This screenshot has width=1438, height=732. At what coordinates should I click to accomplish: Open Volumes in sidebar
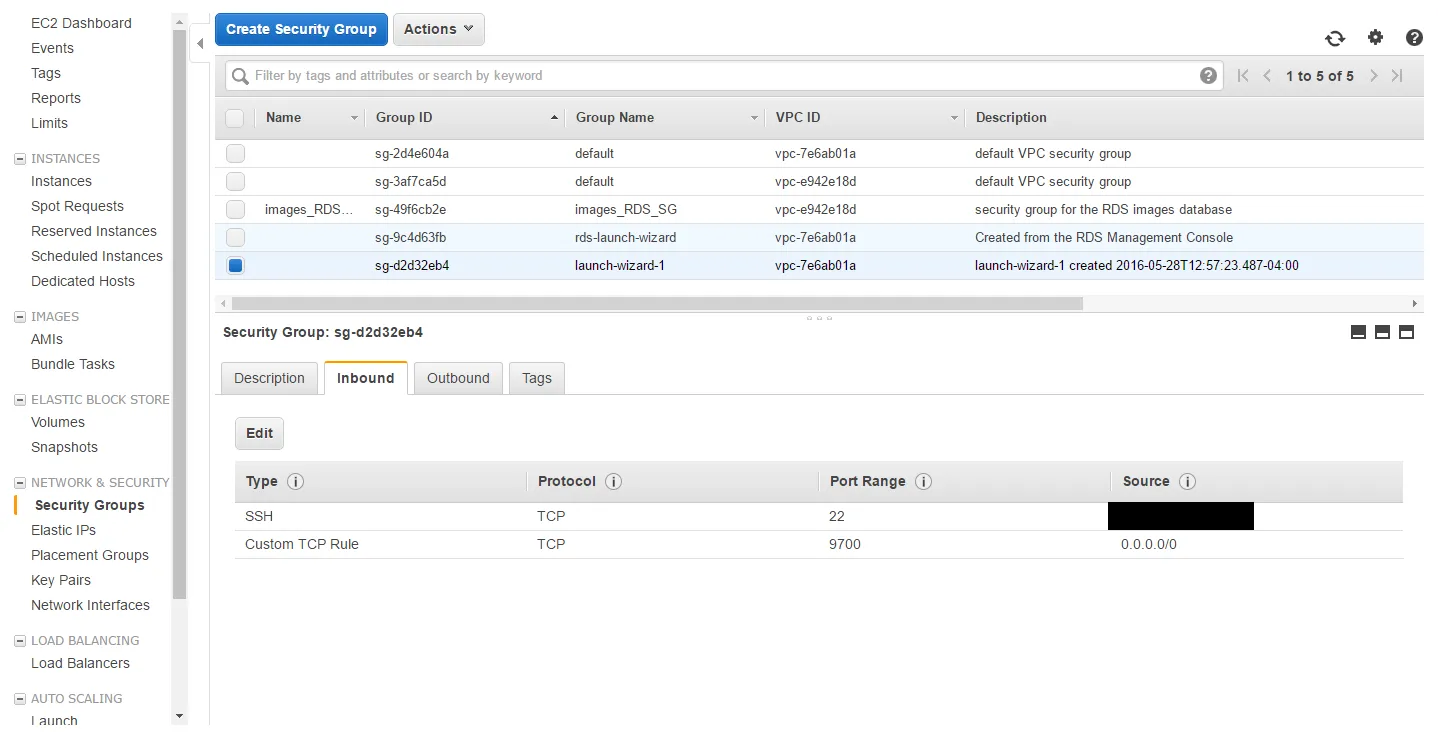tap(58, 422)
